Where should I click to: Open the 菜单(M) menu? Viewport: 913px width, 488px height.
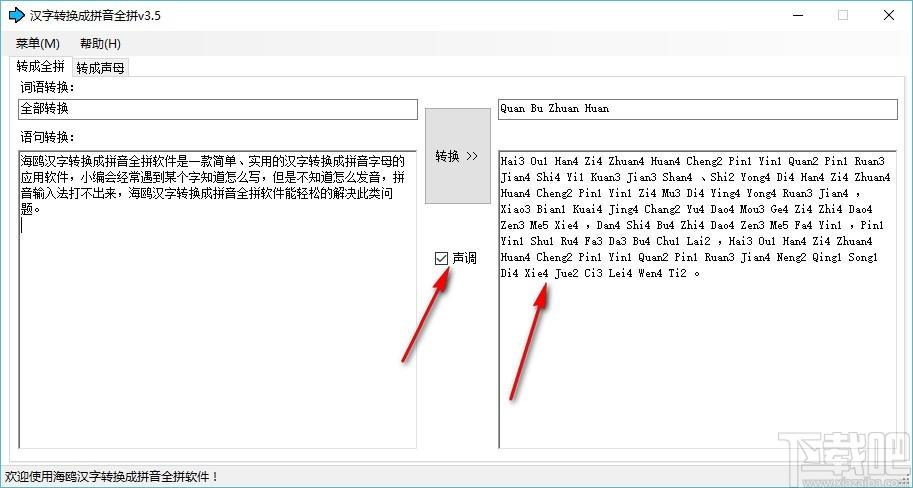(38, 44)
